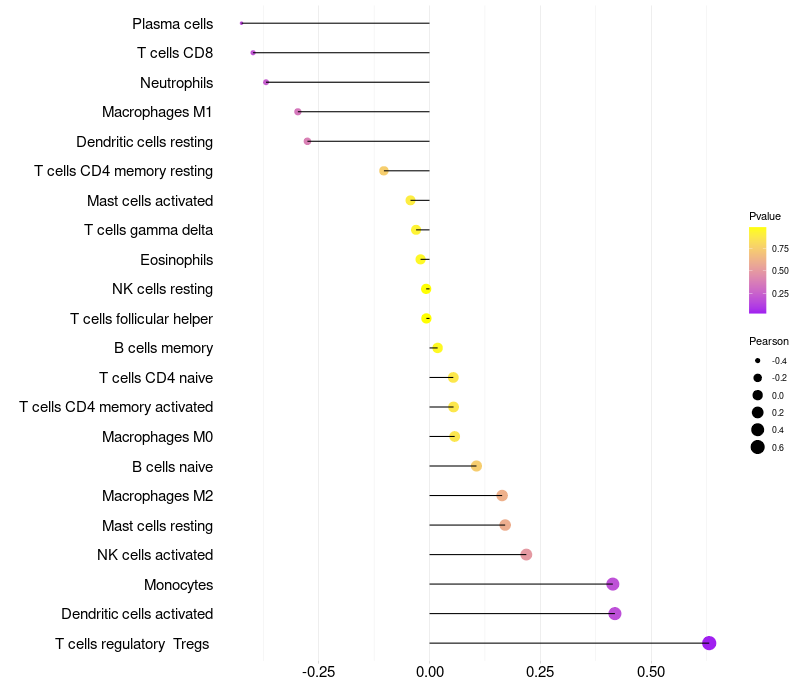Select the Dendritic cells activated point
The width and height of the screenshot is (800, 700).
coord(615,613)
